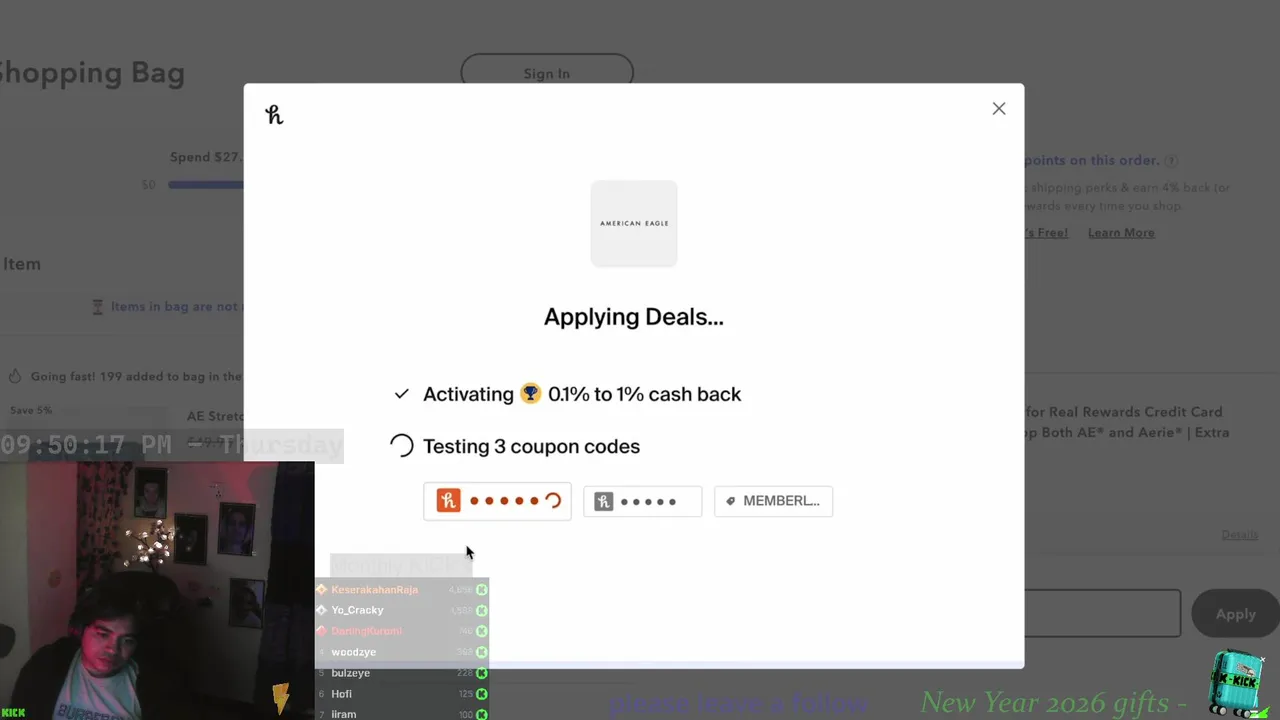Click the Honey logo in the popup
Screen dimensions: 1280x720
click(274, 115)
